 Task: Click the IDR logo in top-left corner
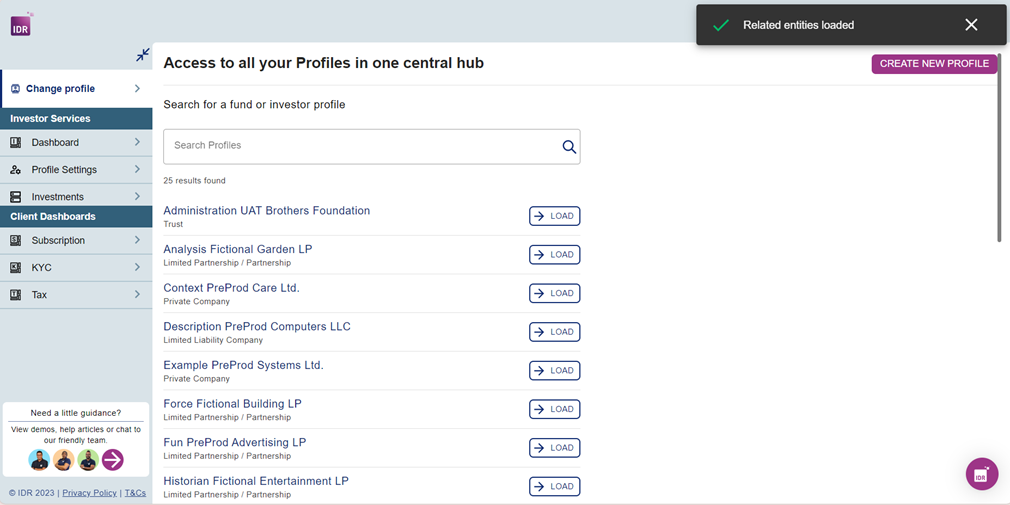click(x=21, y=25)
